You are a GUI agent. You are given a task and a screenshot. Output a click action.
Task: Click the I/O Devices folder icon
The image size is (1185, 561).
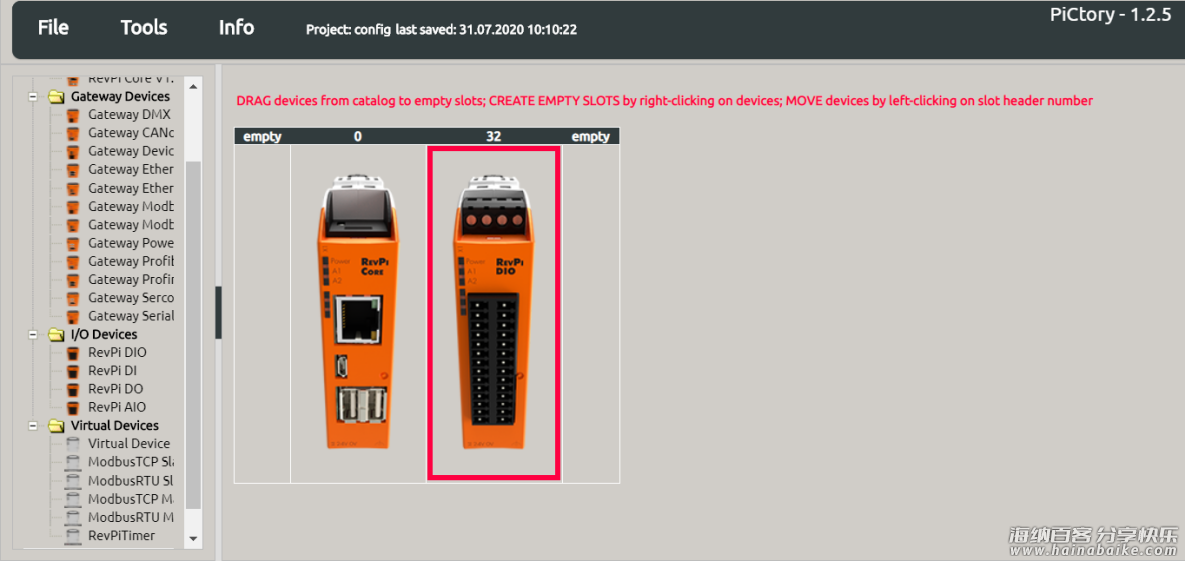57,334
